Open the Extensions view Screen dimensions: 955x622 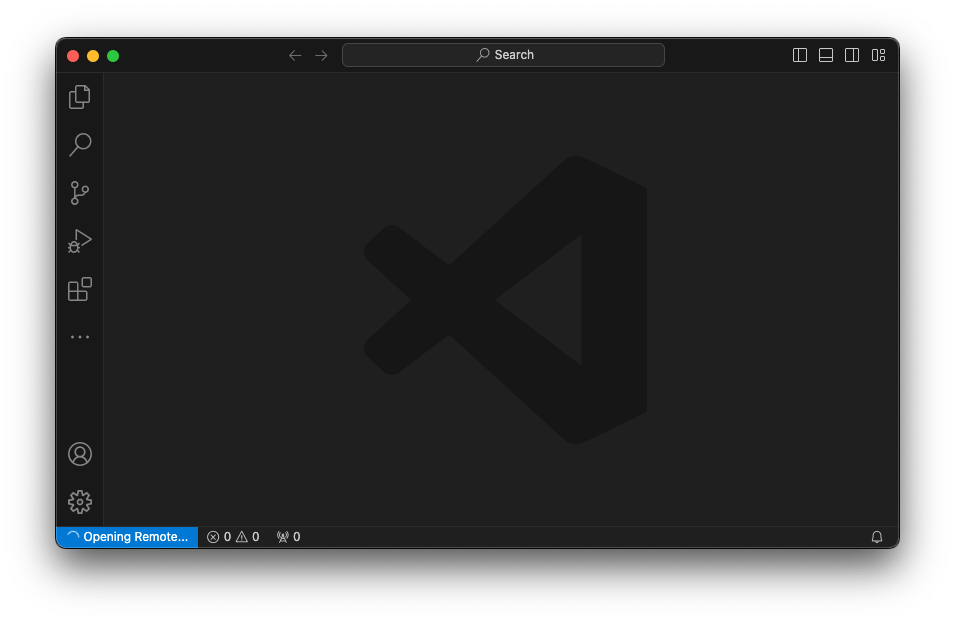coord(80,289)
